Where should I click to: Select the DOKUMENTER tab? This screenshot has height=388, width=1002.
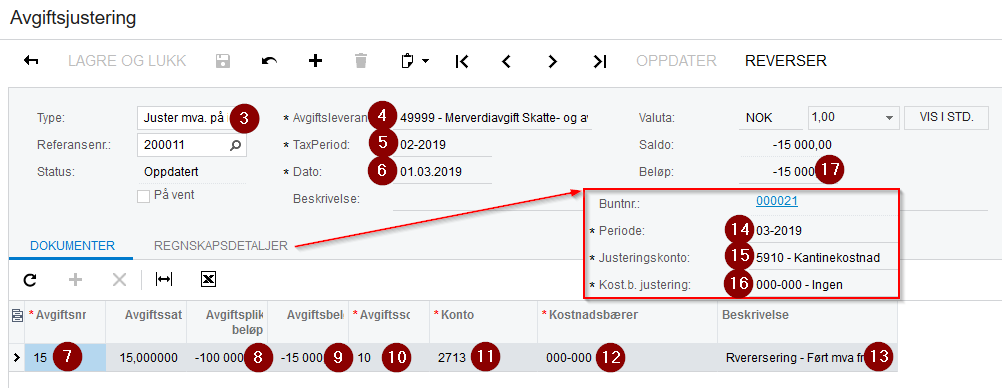click(72, 246)
